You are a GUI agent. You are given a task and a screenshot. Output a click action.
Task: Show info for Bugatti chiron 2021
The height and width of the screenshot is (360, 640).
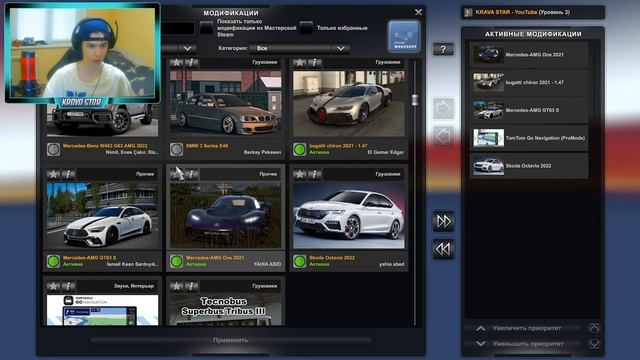click(x=314, y=63)
